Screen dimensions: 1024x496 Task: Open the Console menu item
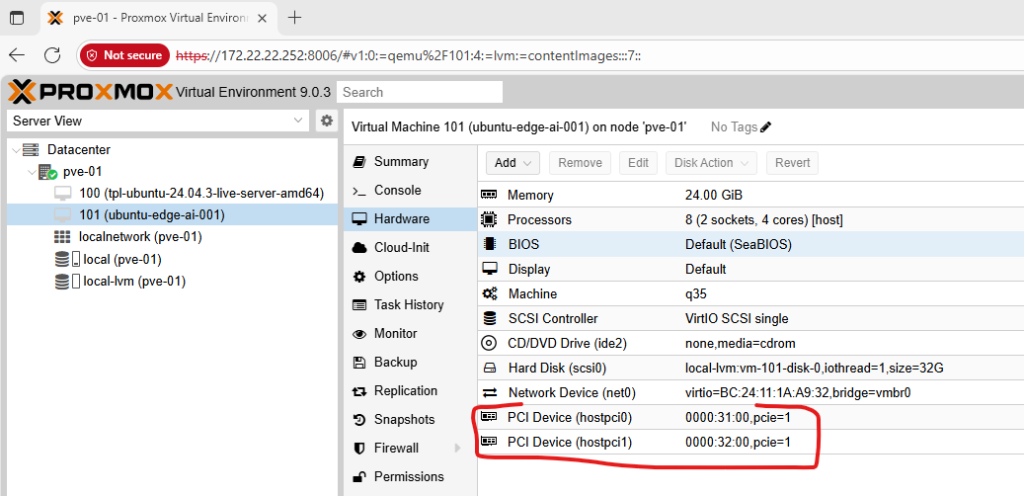coord(397,190)
